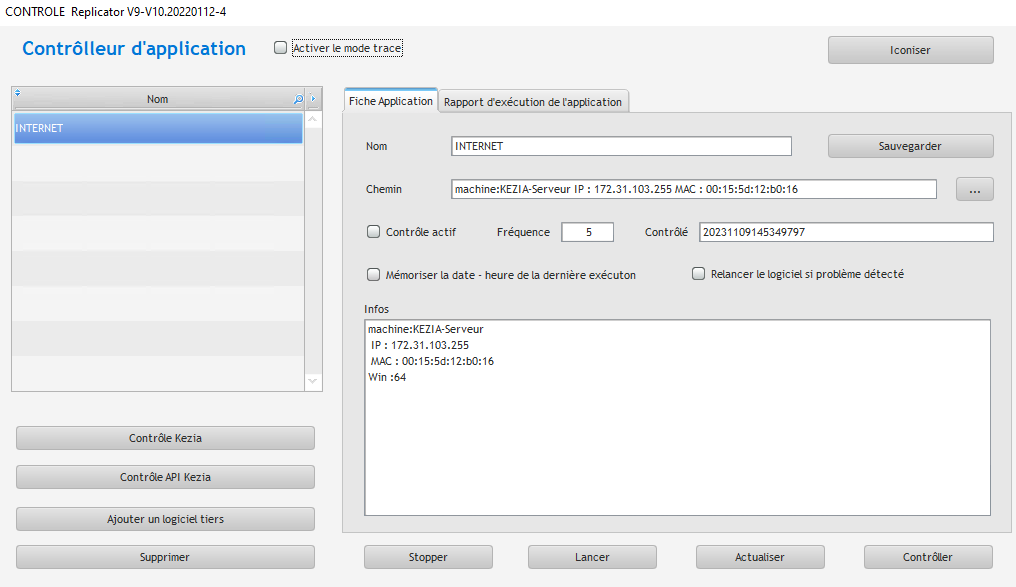Focus the Chemin path text field
Screen dimensions: 1016x587
693,190
